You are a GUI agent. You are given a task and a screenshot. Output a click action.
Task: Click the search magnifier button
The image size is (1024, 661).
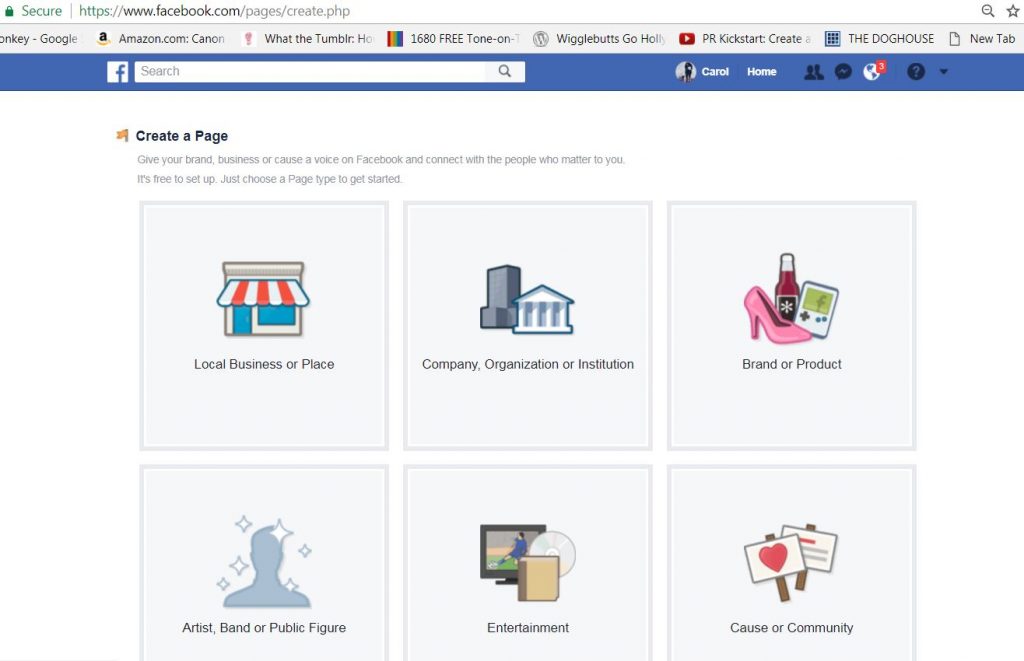[505, 71]
